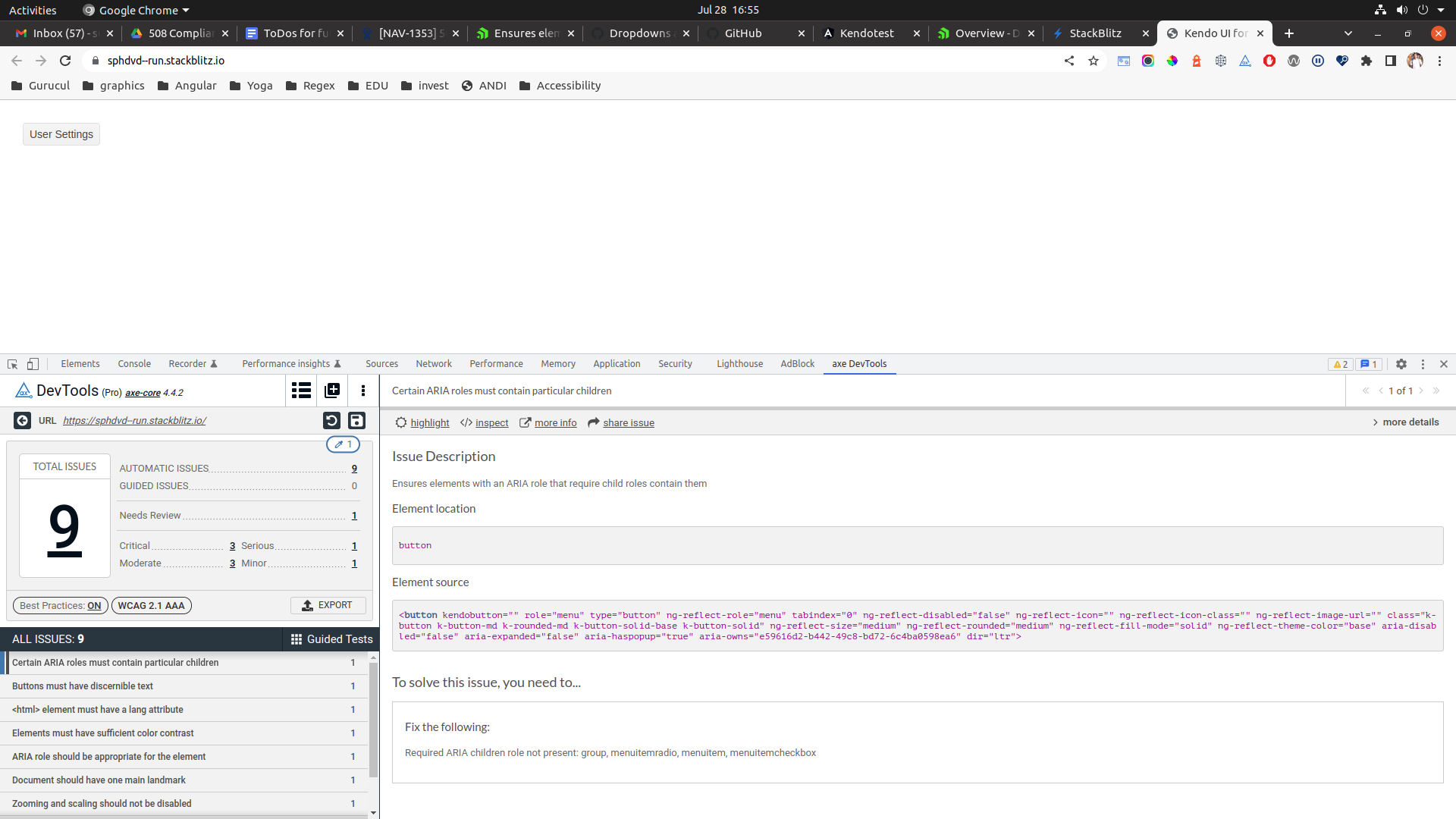Viewport: 1456px width, 819px height.
Task: Open Chrome's tab search dropdown
Action: pyautogui.click(x=1348, y=33)
